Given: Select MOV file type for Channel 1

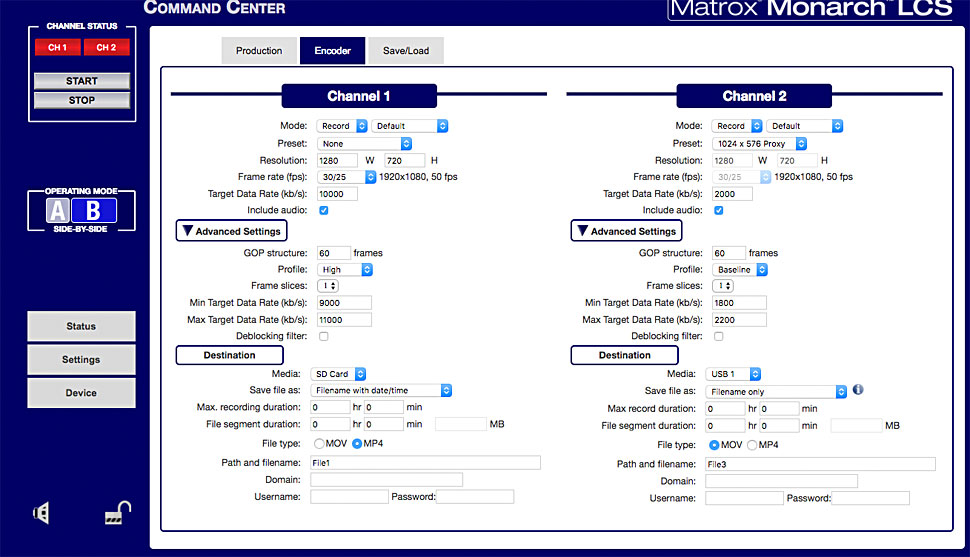Looking at the screenshot, I should tap(319, 443).
